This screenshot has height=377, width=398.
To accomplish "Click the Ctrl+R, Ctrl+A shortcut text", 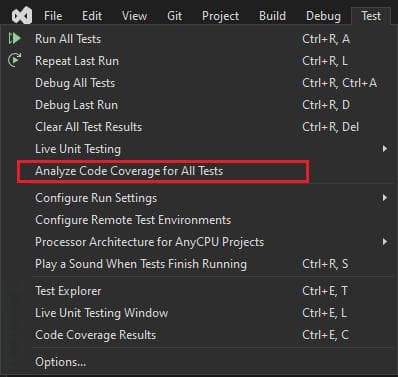I will coord(339,83).
